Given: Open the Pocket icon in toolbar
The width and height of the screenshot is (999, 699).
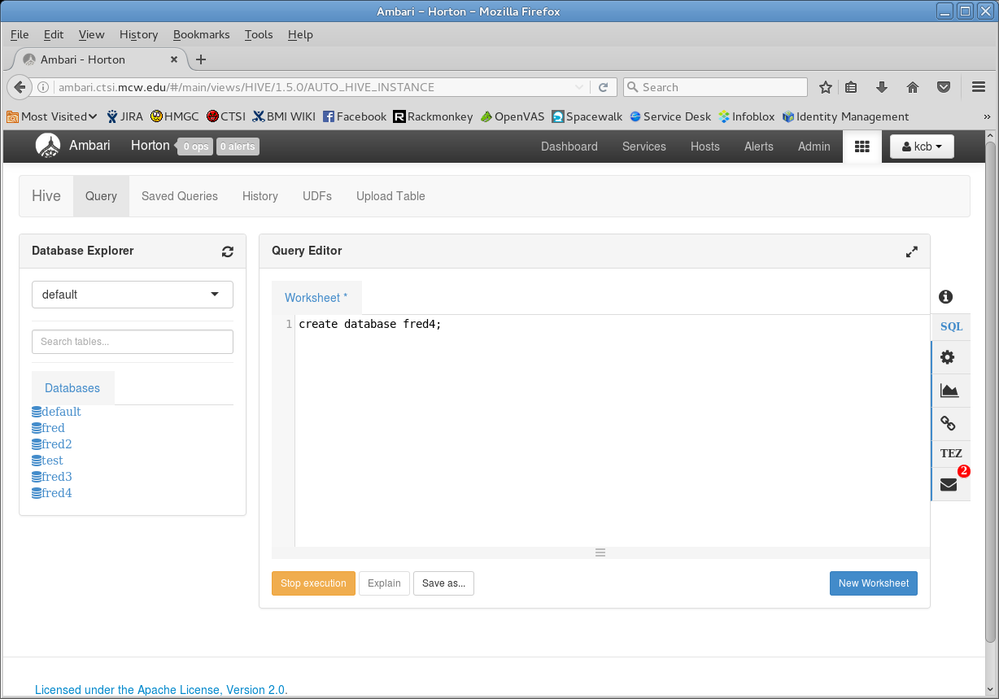Looking at the screenshot, I should tap(944, 87).
